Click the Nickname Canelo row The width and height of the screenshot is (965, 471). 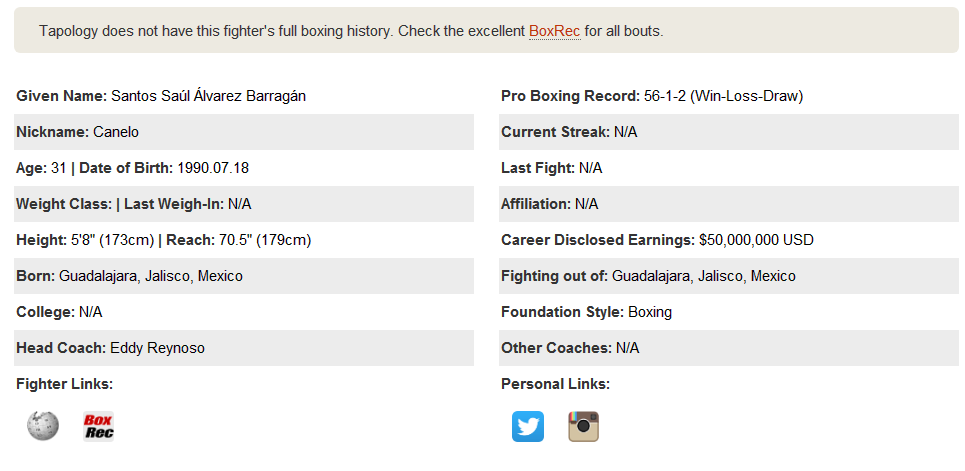244,132
